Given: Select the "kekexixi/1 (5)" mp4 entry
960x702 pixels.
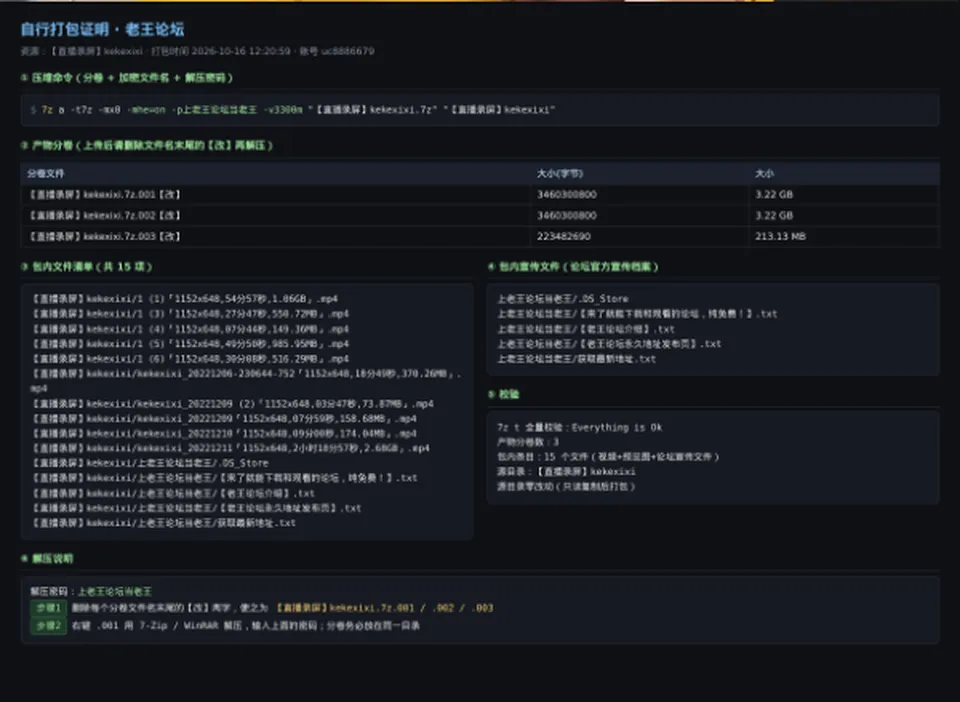Looking at the screenshot, I should click(x=190, y=344).
